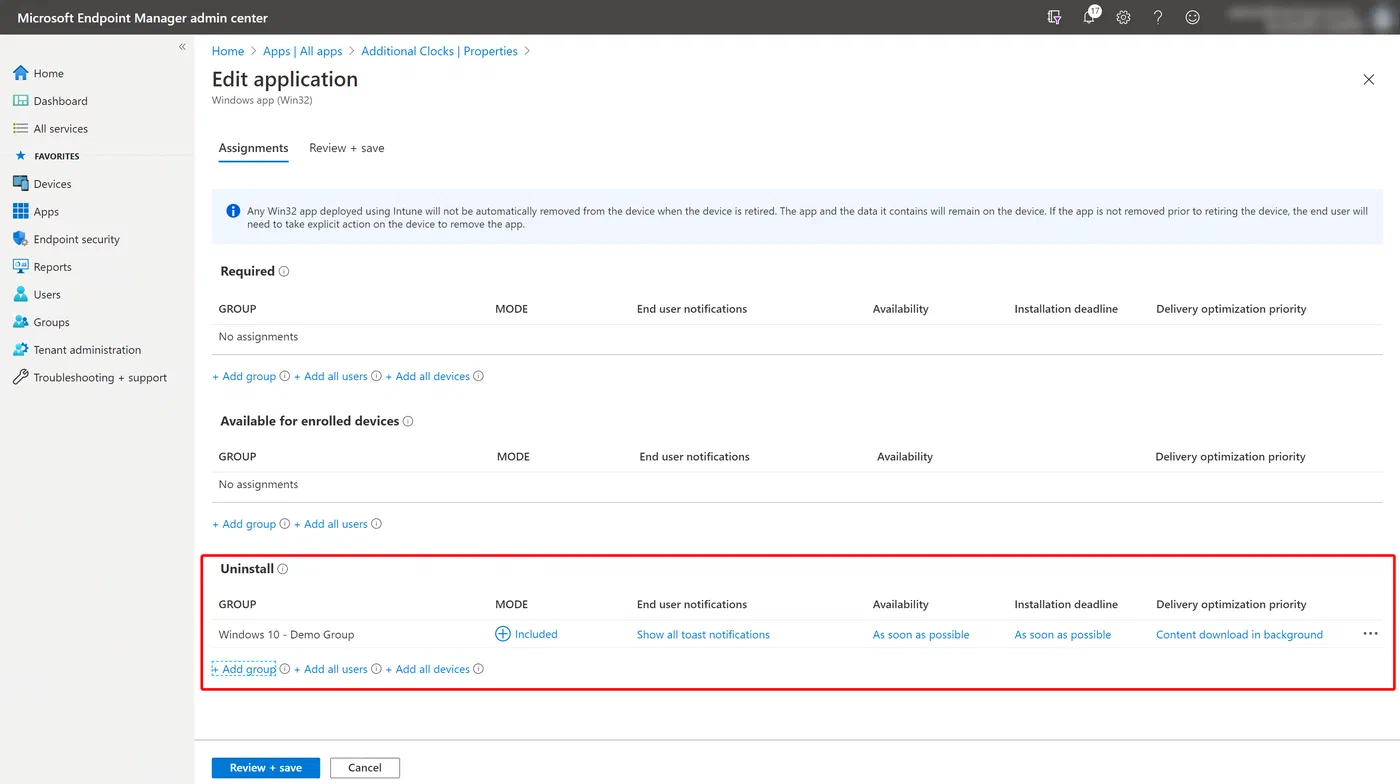Image resolution: width=1400 pixels, height=784 pixels.
Task: Open All services menu item
Action: click(61, 129)
